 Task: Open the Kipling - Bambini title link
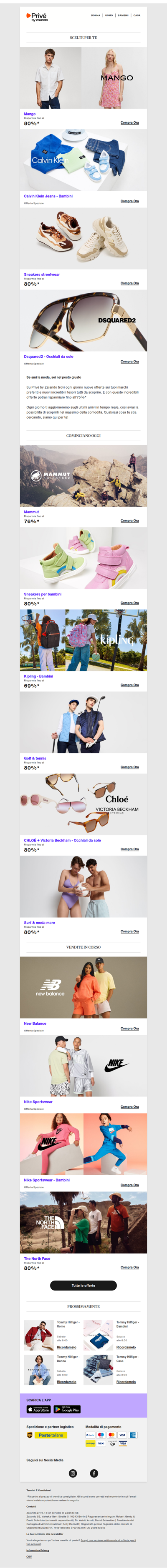(x=38, y=676)
